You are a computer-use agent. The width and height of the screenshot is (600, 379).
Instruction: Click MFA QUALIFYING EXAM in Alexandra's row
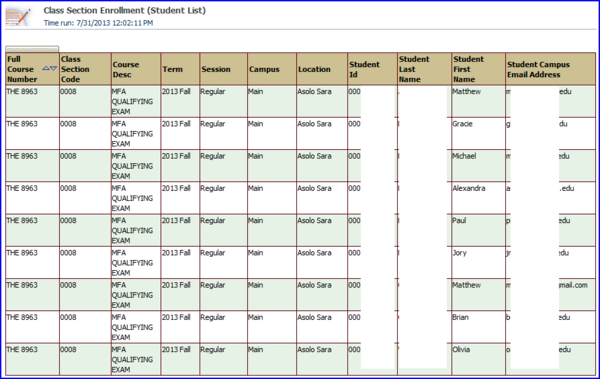coord(136,198)
